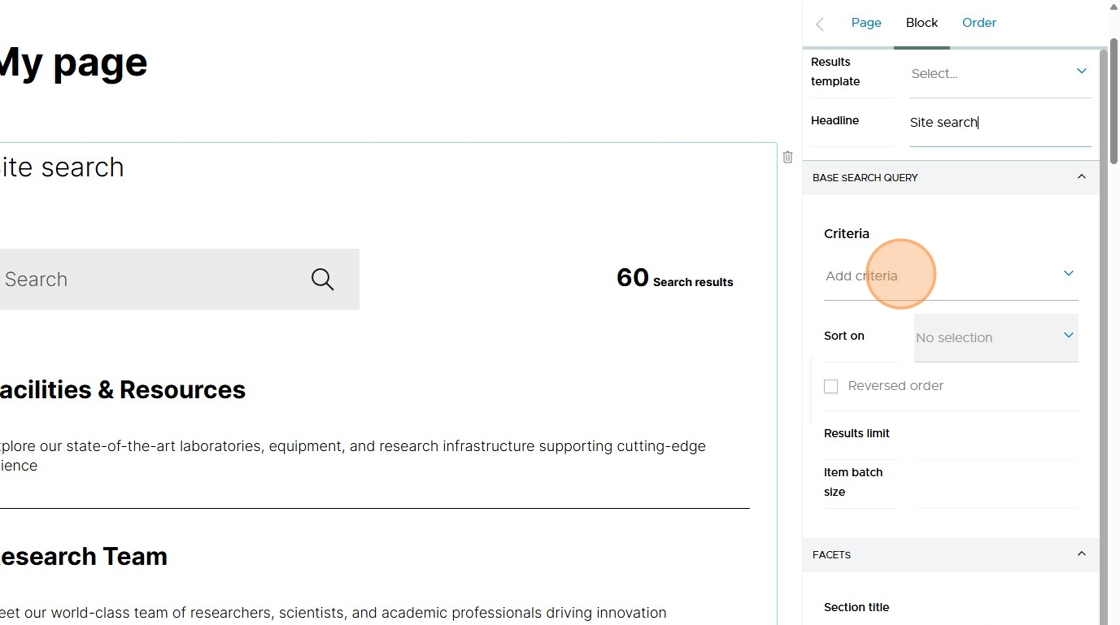This screenshot has height=625, width=1120.
Task: Click the Results limit field
Action: coord(996,434)
